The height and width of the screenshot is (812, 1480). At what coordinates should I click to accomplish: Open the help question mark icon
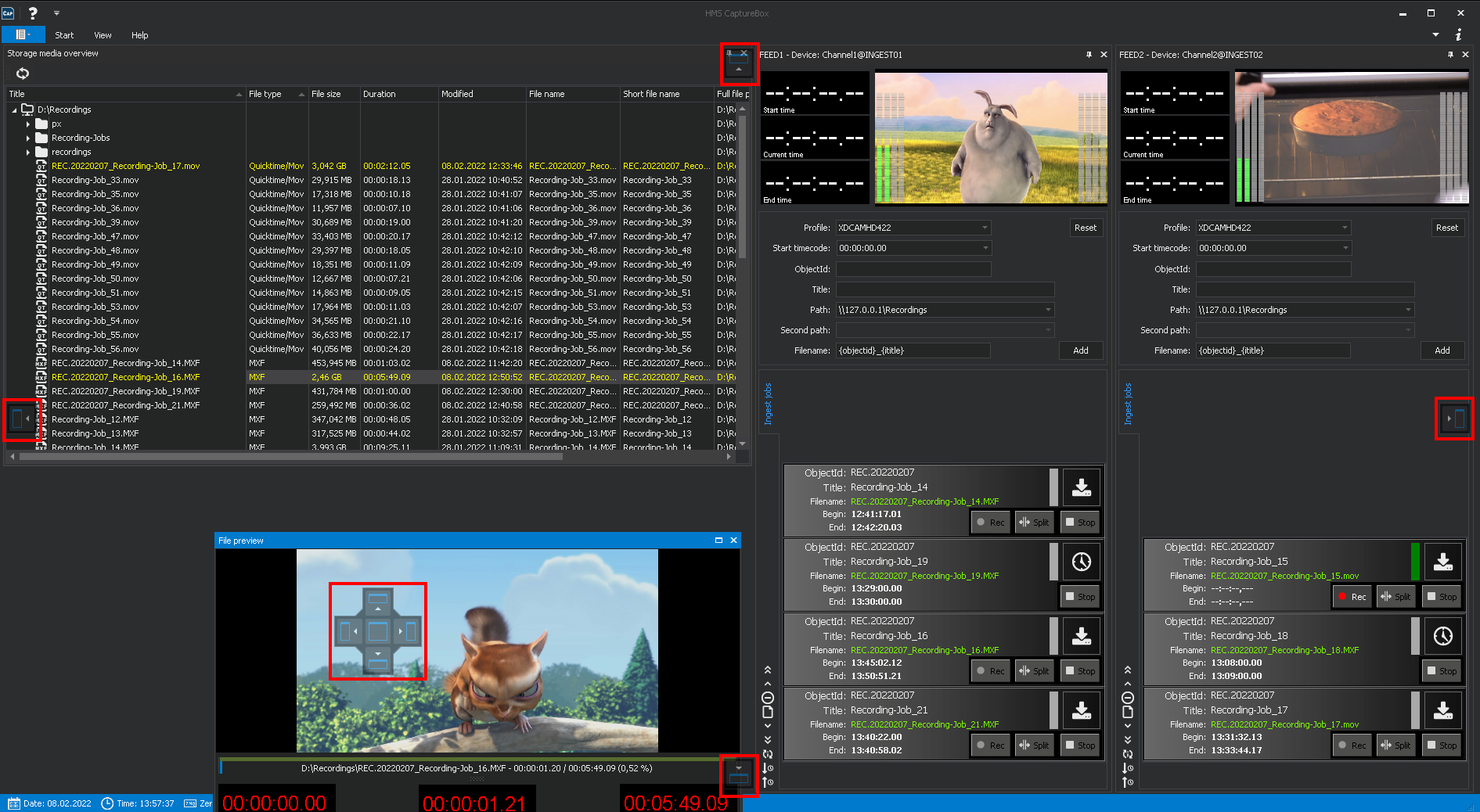[x=33, y=13]
